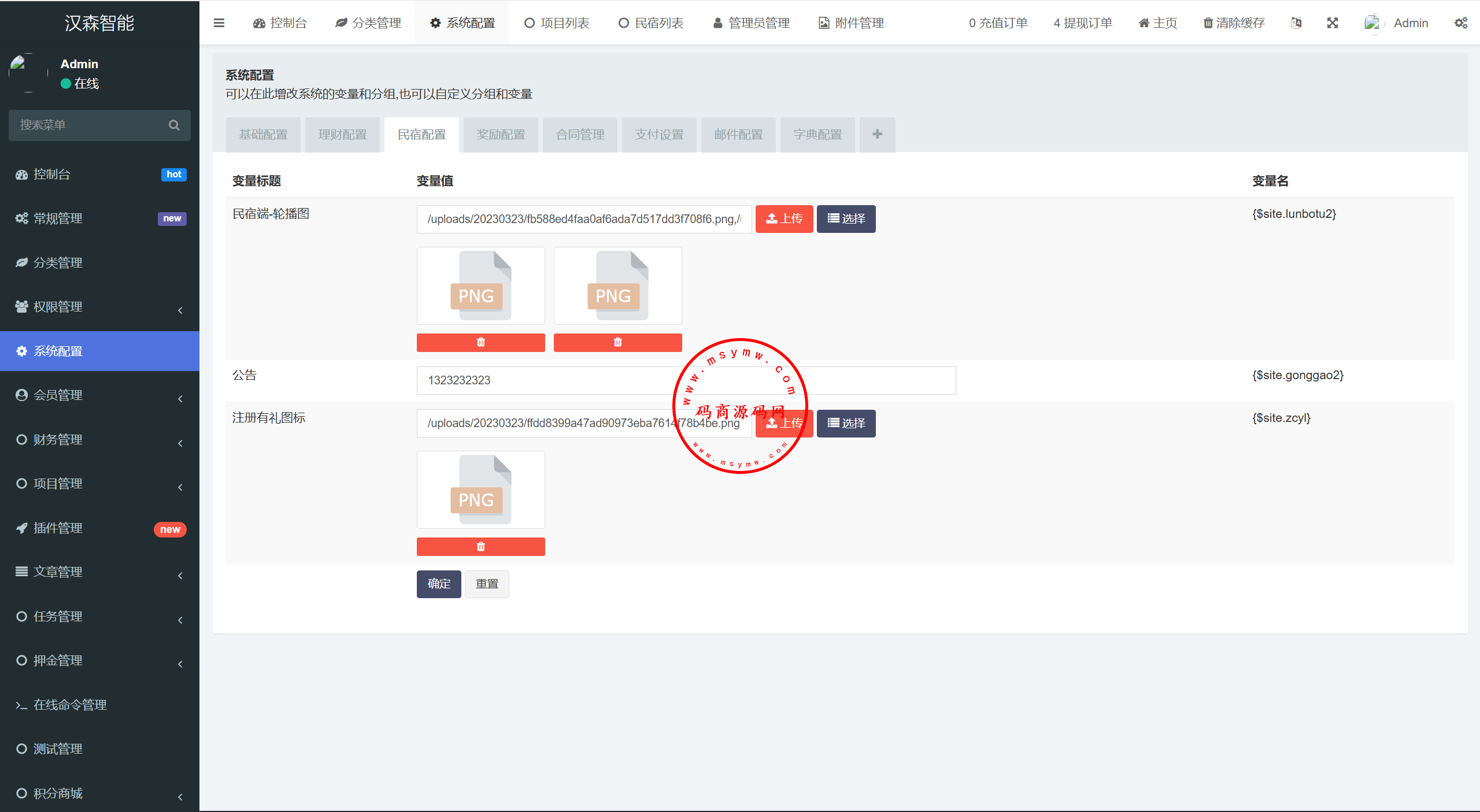Open 管理员管理 top navigation tab
Image resolution: width=1480 pixels, height=812 pixels.
pos(751,23)
